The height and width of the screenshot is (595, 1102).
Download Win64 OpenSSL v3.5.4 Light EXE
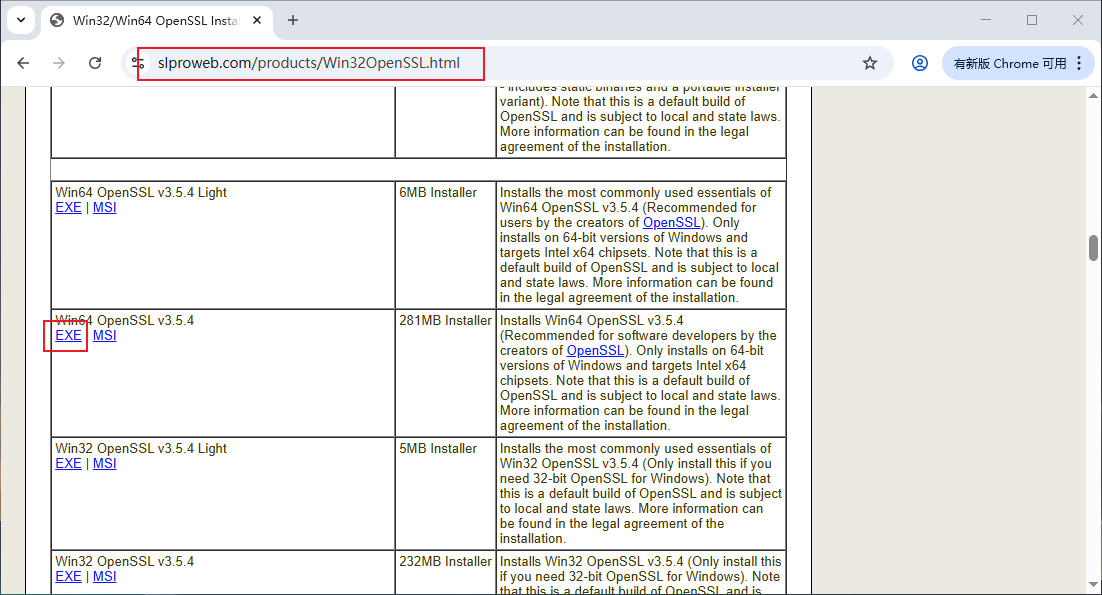click(68, 208)
